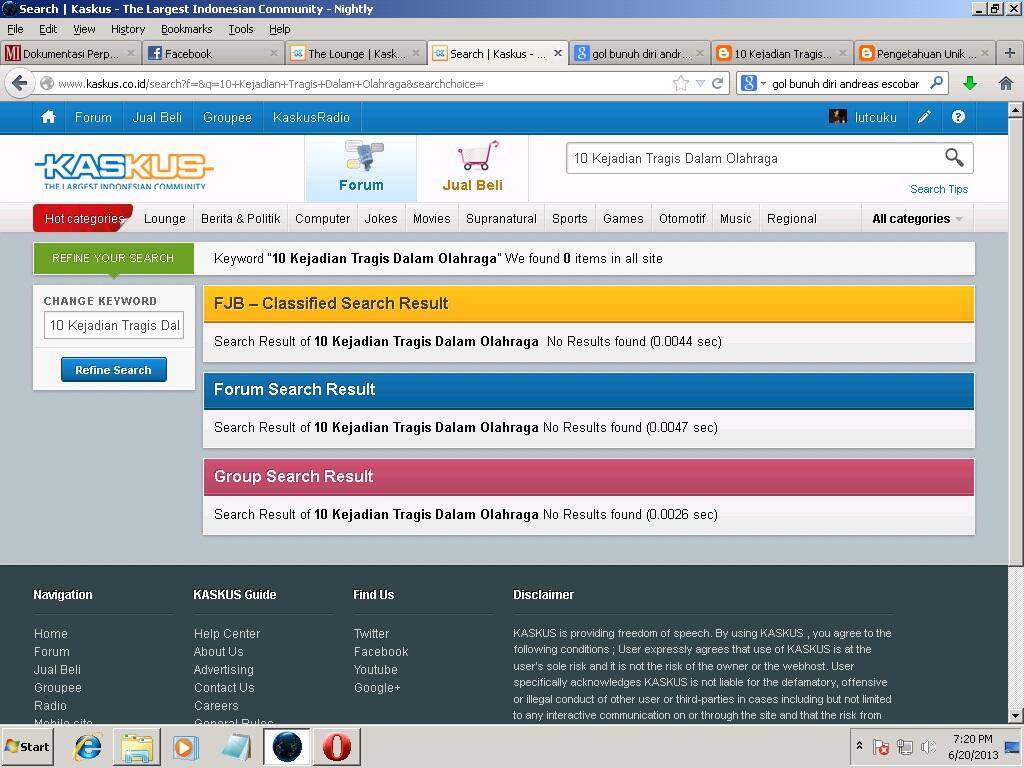
Task: Click the page vertical scrollbar down arrow
Action: point(1015,716)
